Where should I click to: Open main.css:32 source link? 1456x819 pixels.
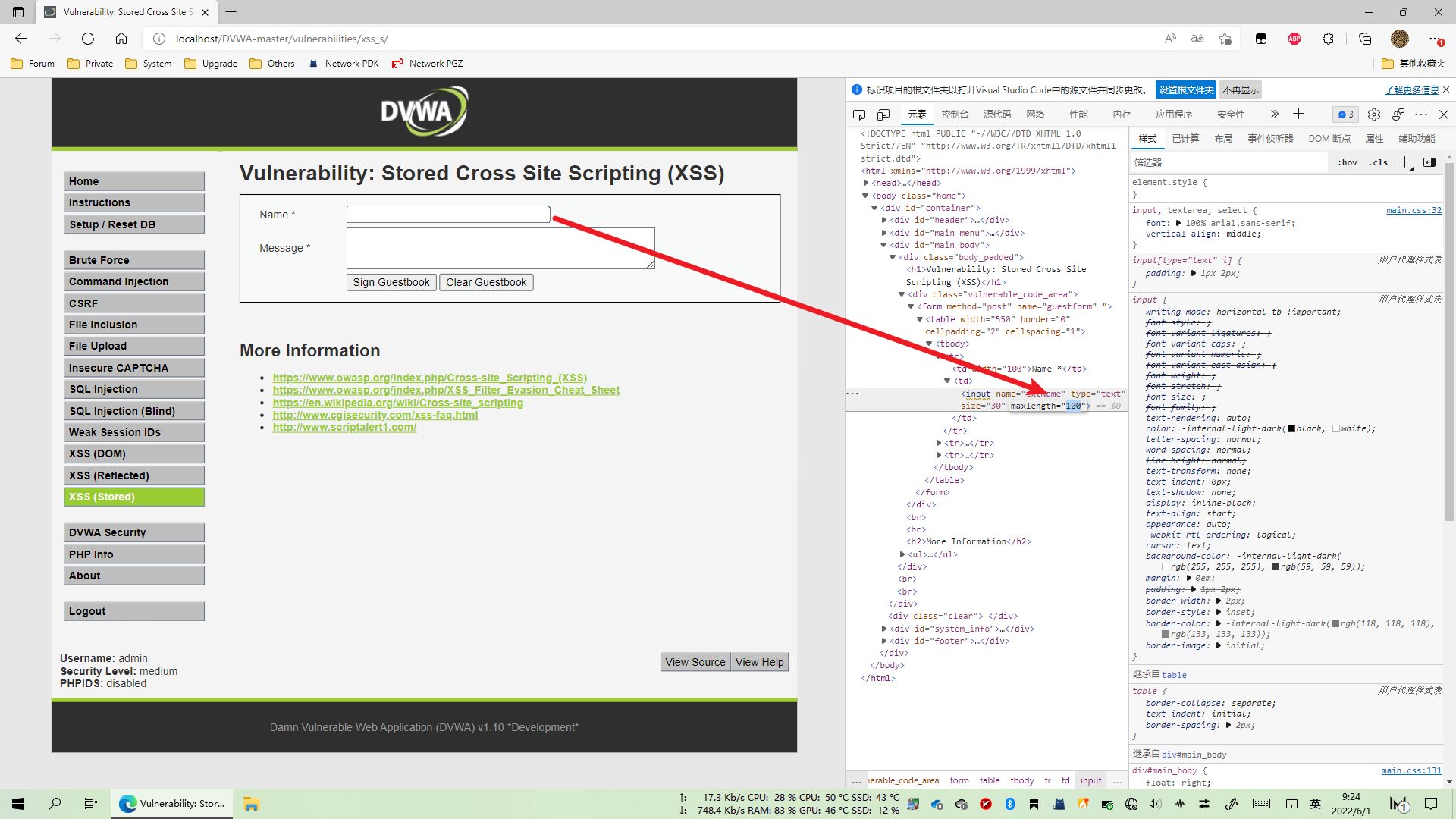point(1414,210)
